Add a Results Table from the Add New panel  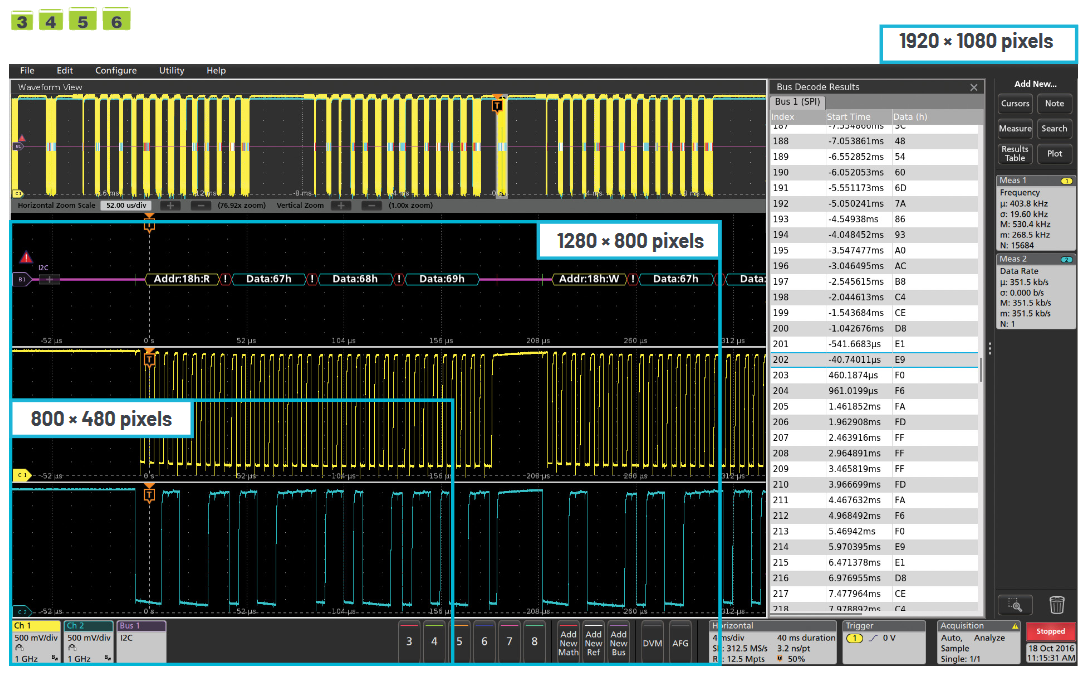tap(1014, 154)
